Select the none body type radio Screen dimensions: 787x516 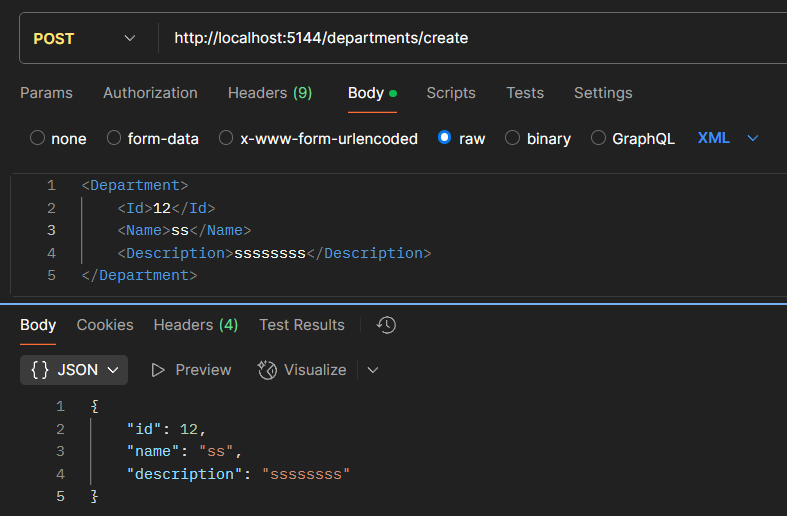click(x=38, y=138)
